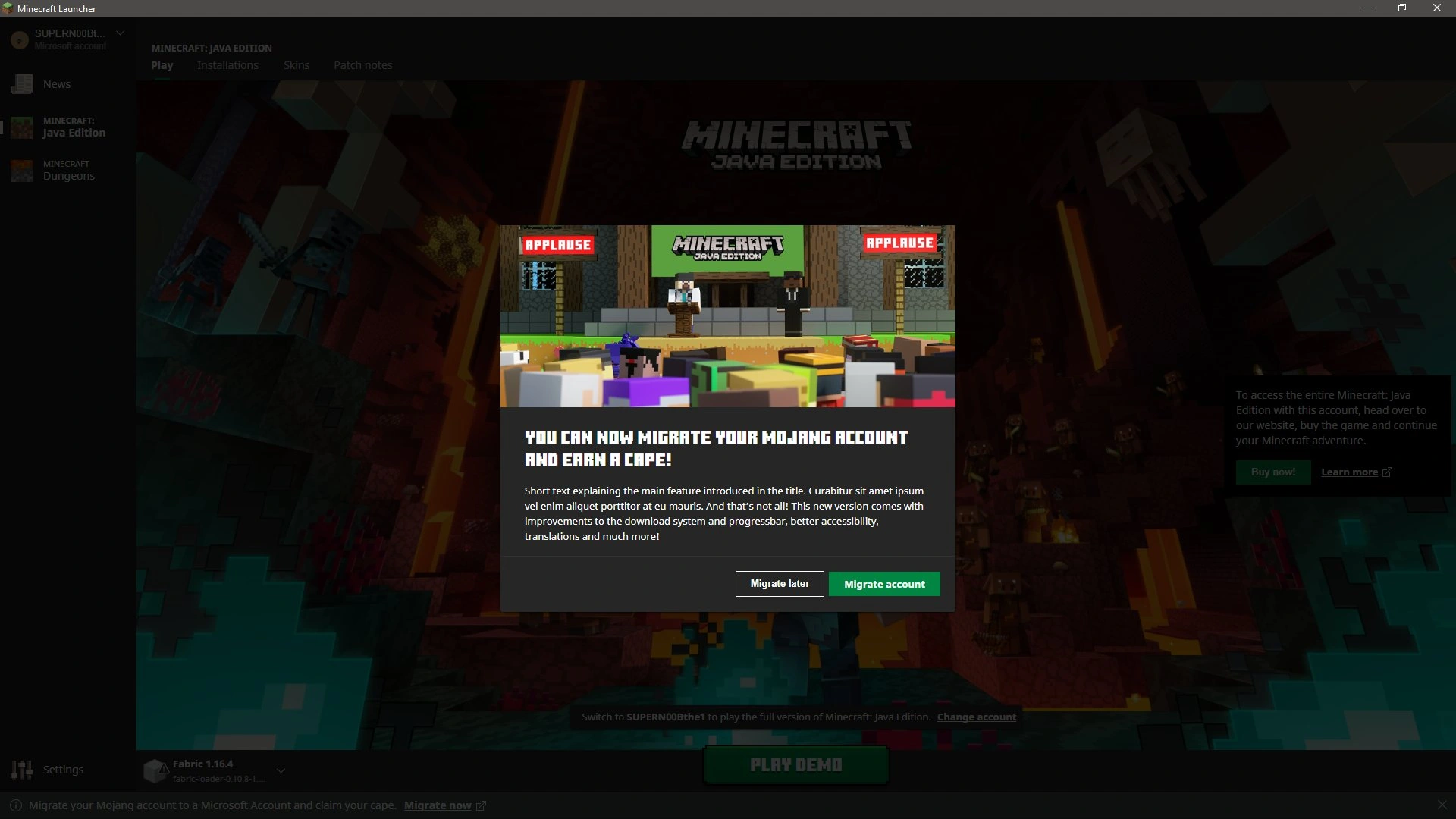The image size is (1456, 819).
Task: Select the Java Edition grass block icon
Action: coord(21,127)
